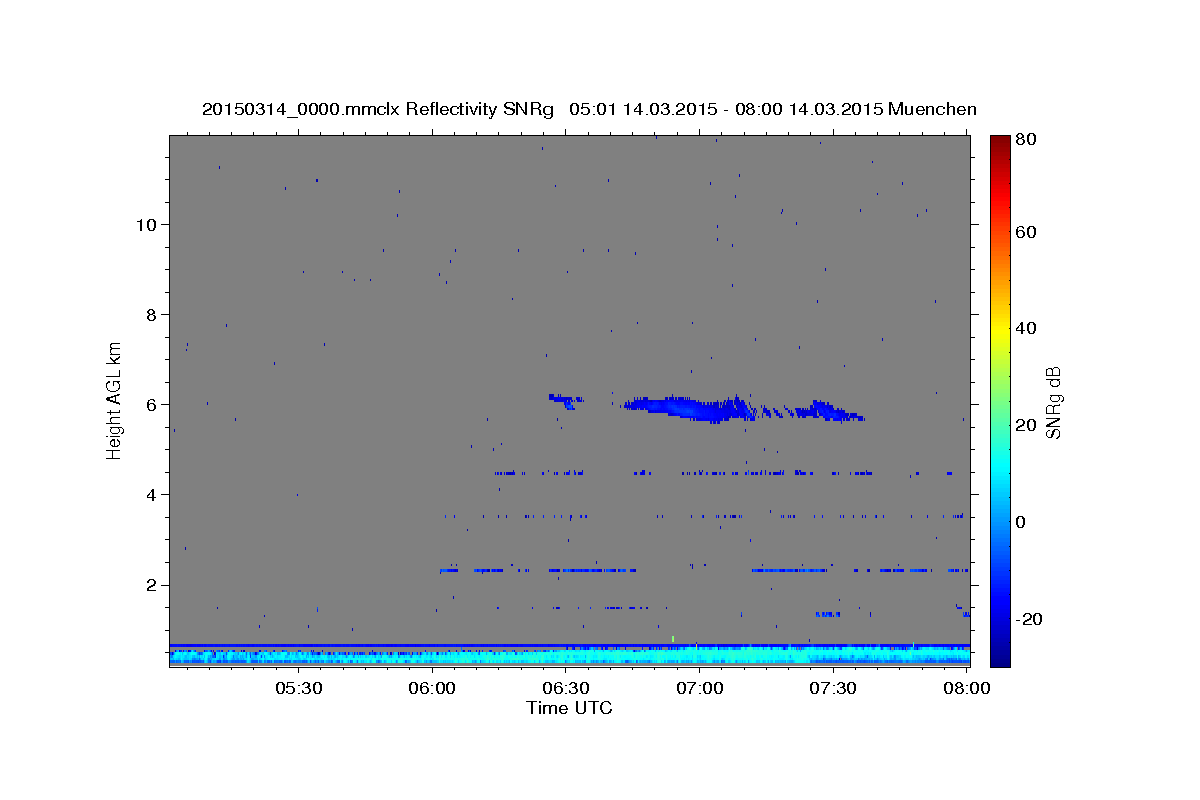Image resolution: width=1200 pixels, height=800 pixels.
Task: Click the colorbar value 20
Action: (x=1027, y=425)
